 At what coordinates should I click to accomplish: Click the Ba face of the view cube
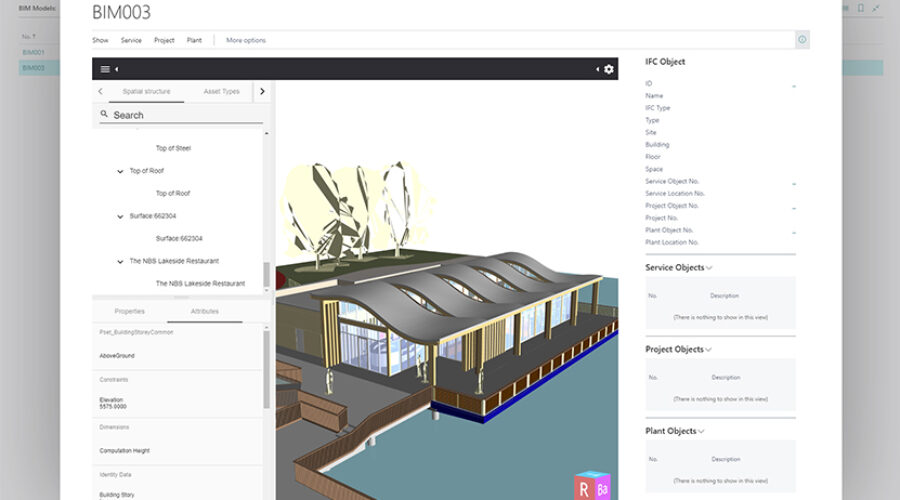602,489
